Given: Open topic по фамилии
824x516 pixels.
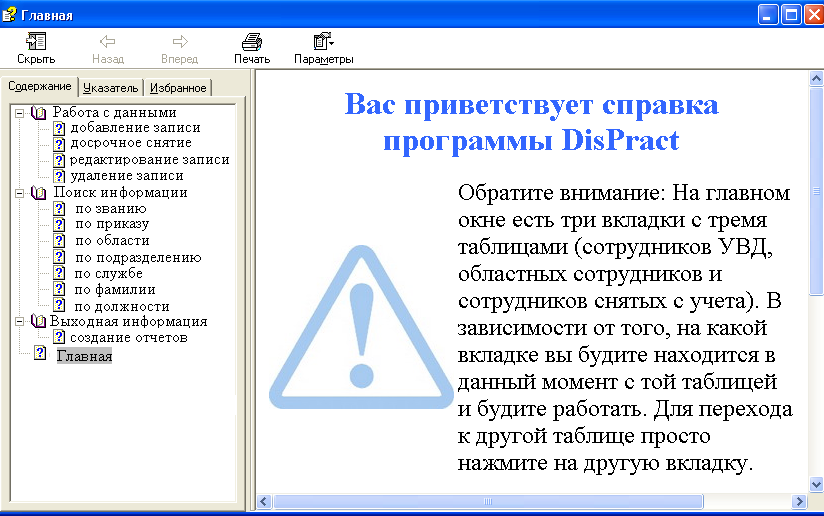Looking at the screenshot, I should coord(115,290).
